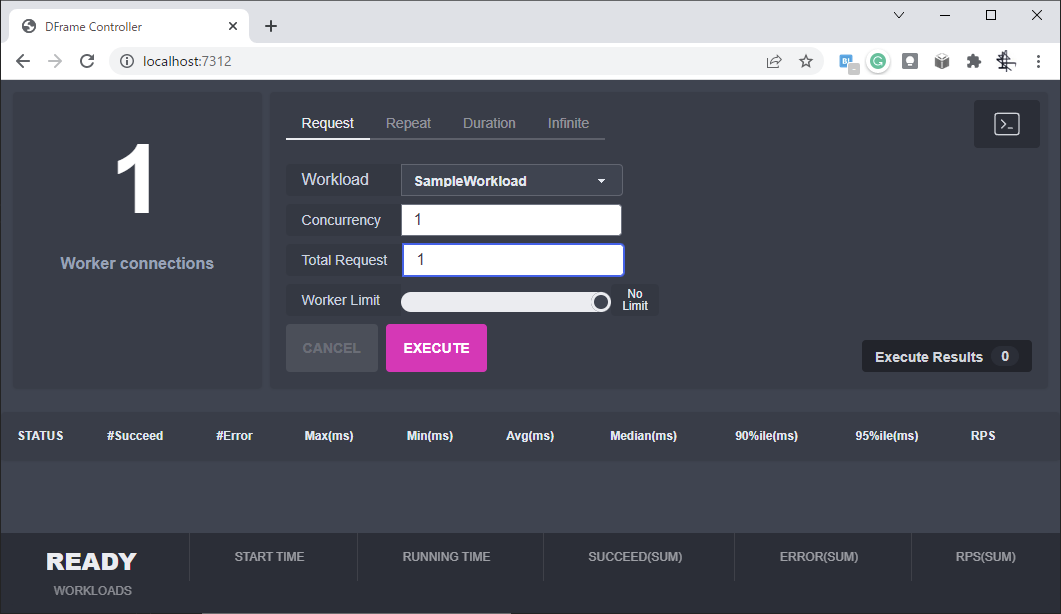This screenshot has height=614, width=1061.
Task: Open a new browser tab
Action: pos(271,26)
